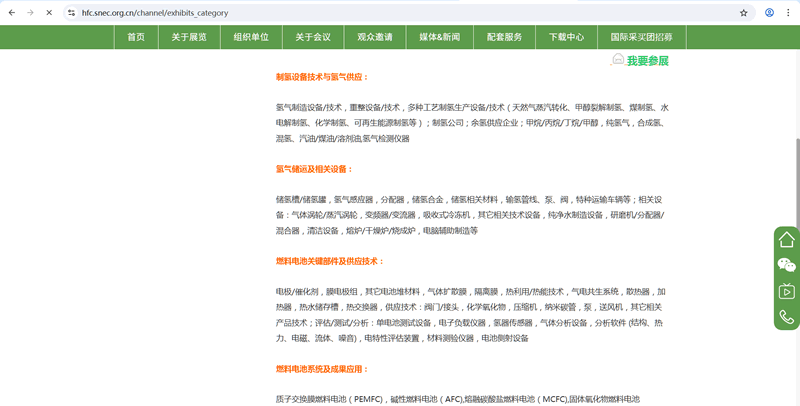
Task: Expand the 组织单位 navigation menu
Action: [251, 37]
